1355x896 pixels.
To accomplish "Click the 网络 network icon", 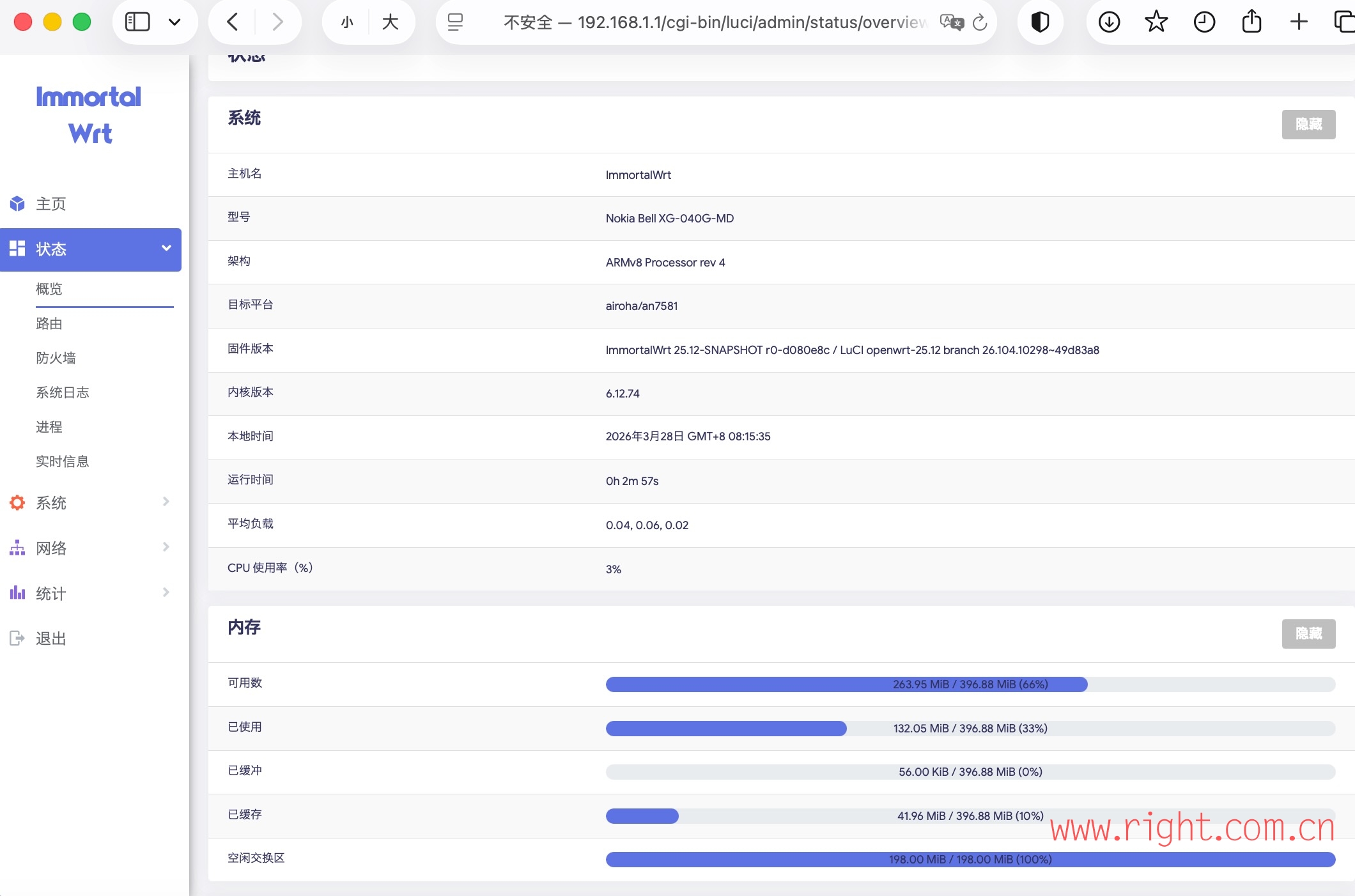I will pyautogui.click(x=17, y=548).
